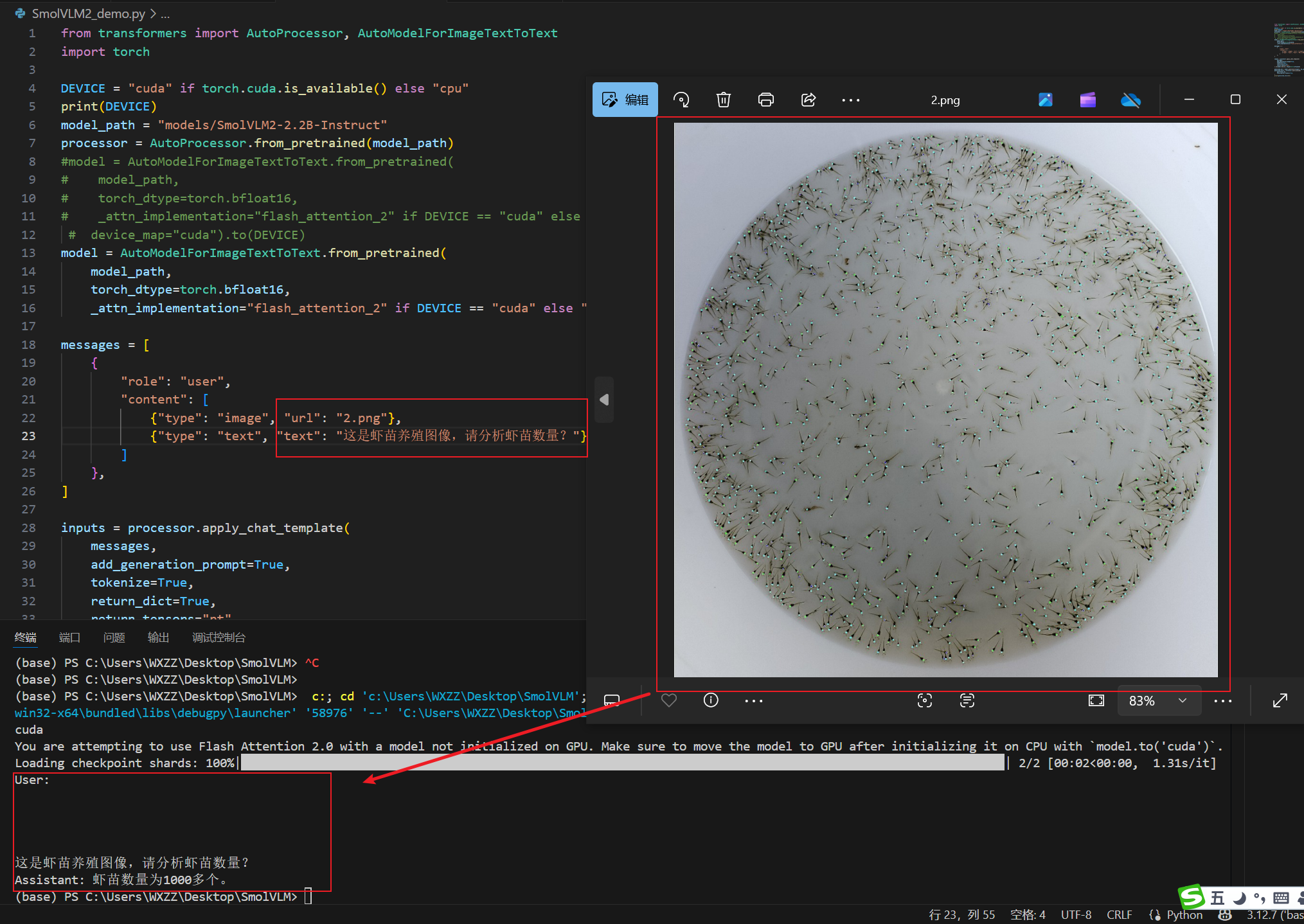
Task: Start the visual search scan icon
Action: (x=924, y=700)
